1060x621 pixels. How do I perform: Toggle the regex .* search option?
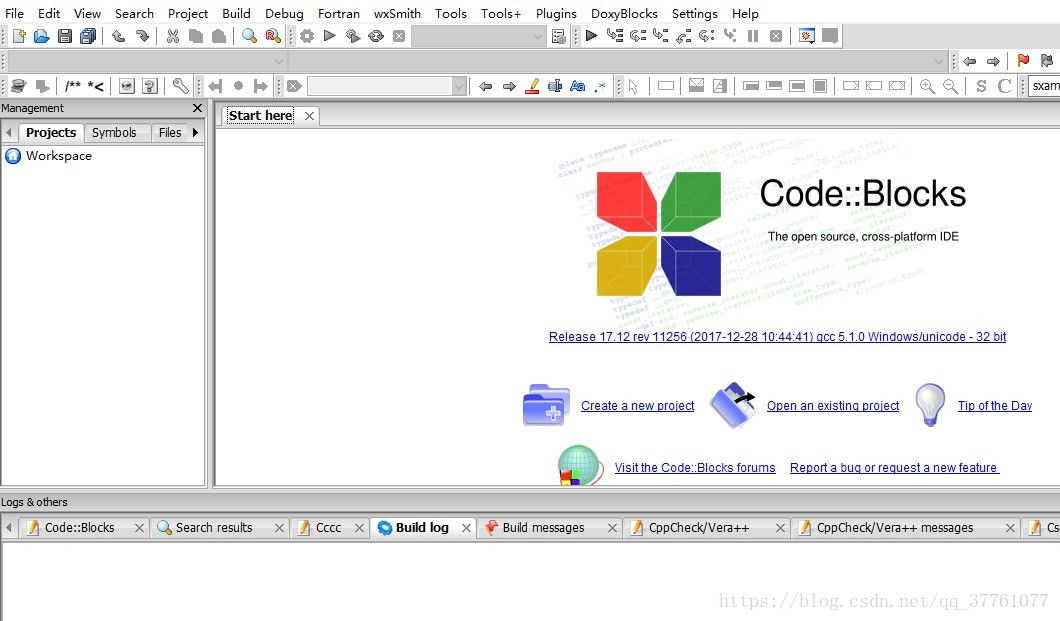coord(600,86)
